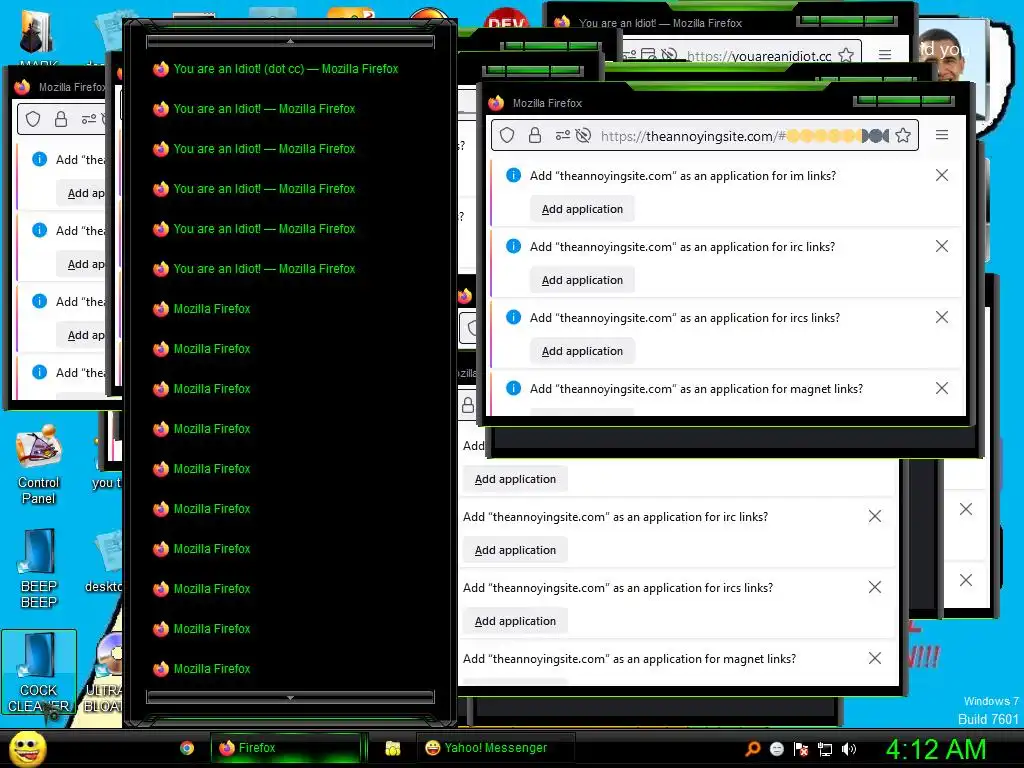This screenshot has width=1024, height=768.
Task: Click permissions icon in the left Firefox window
Action: click(x=89, y=119)
